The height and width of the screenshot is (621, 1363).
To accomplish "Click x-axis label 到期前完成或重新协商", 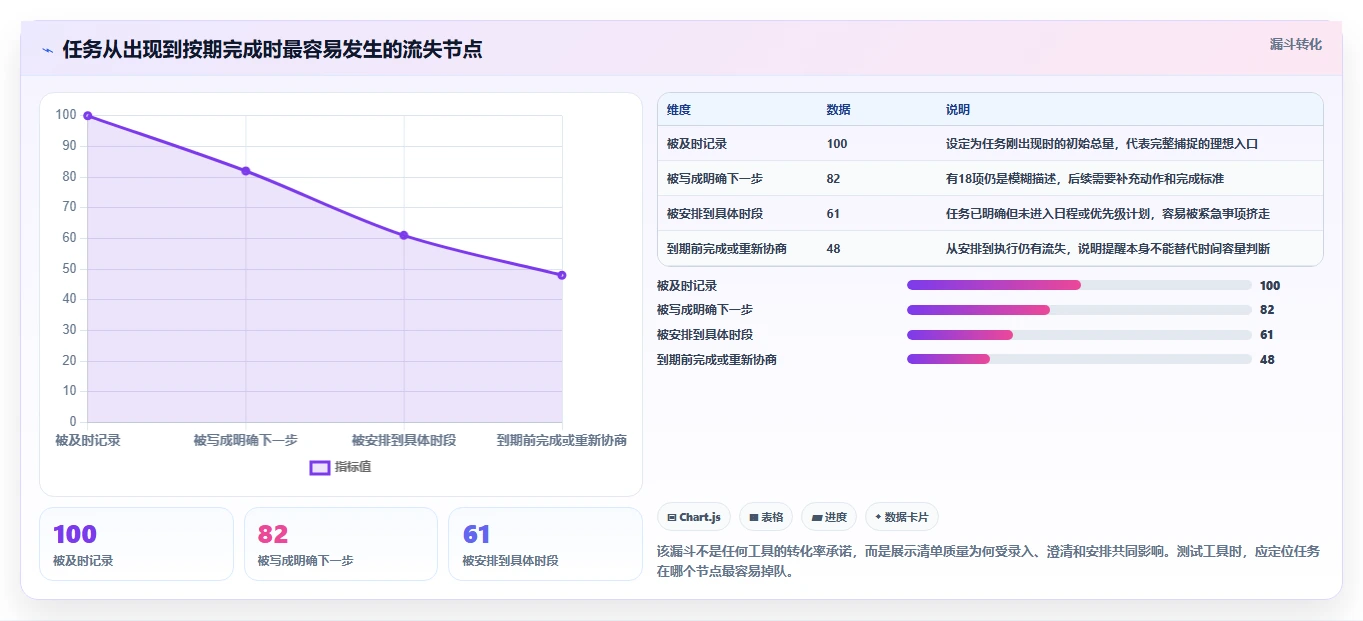I will [x=562, y=440].
